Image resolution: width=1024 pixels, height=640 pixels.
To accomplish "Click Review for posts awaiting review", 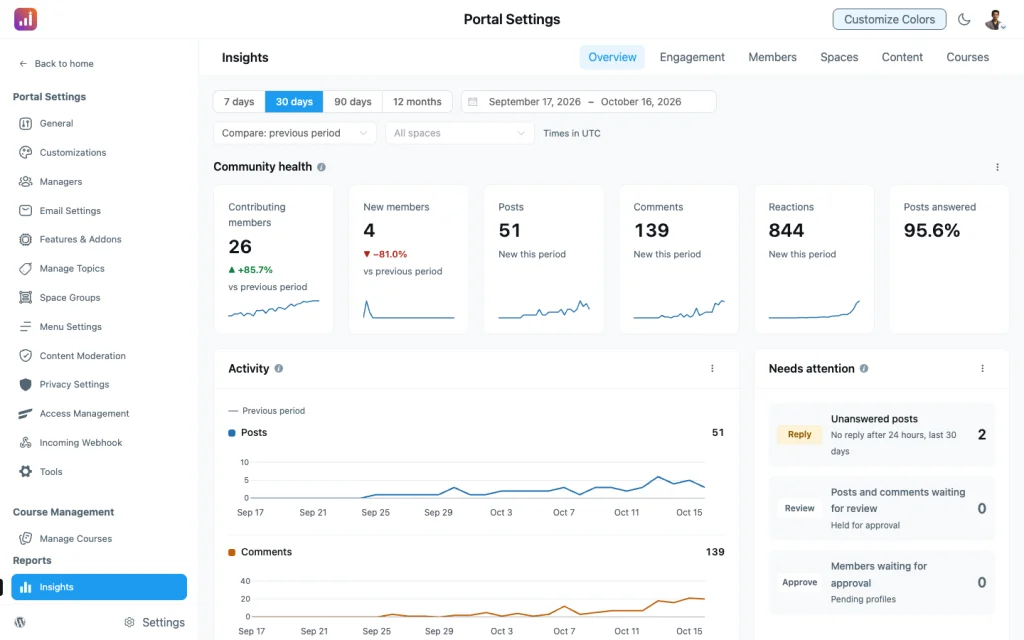I will click(799, 508).
